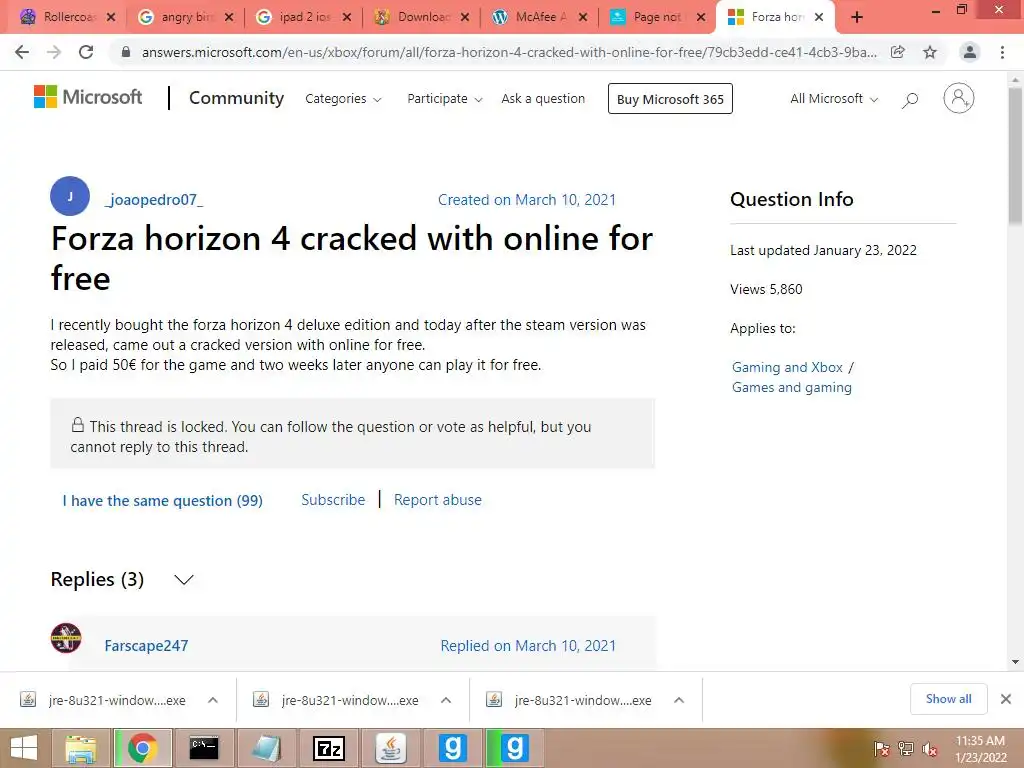Screen dimensions: 1024x768
Task: Bookmark this page with the star icon
Action: point(930,52)
